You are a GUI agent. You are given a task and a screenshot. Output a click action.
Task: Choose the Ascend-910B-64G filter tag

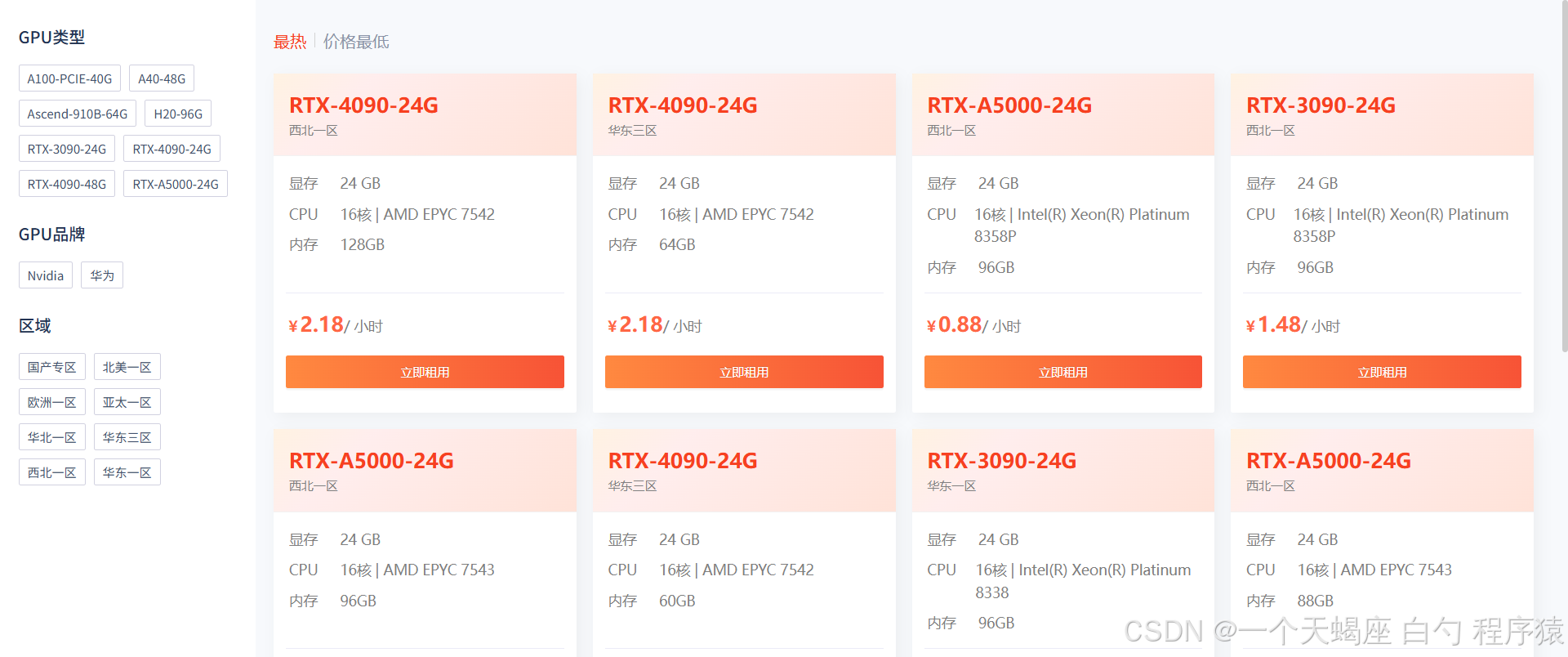tap(77, 114)
